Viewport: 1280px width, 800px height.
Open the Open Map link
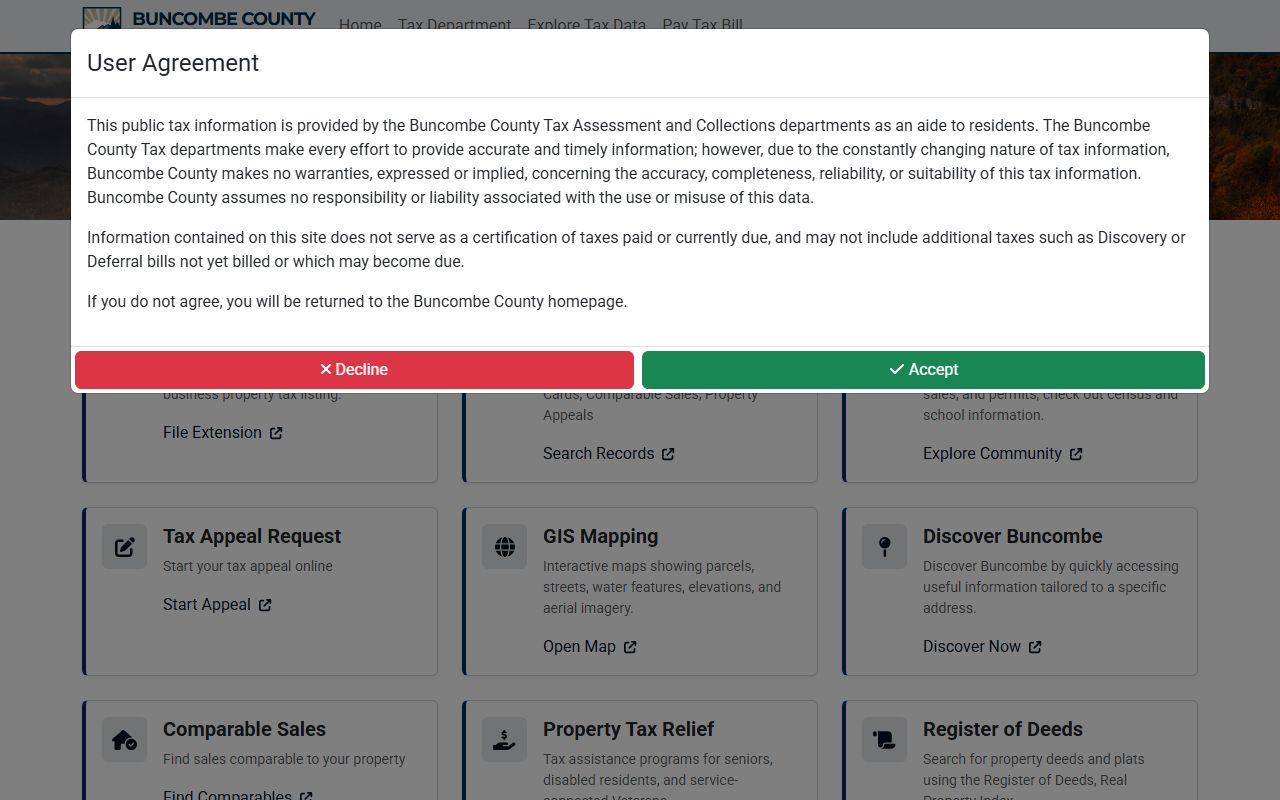tap(579, 646)
